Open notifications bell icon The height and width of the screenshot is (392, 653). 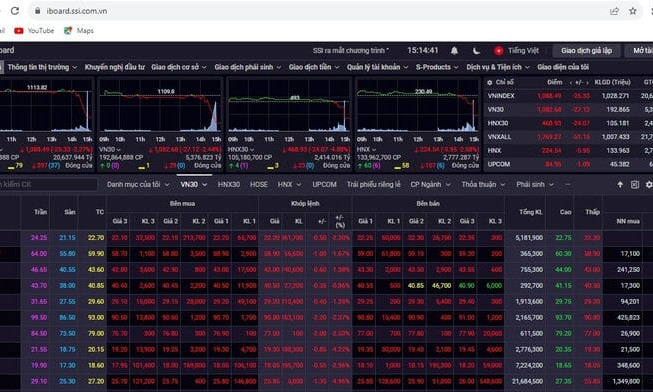[454, 50]
